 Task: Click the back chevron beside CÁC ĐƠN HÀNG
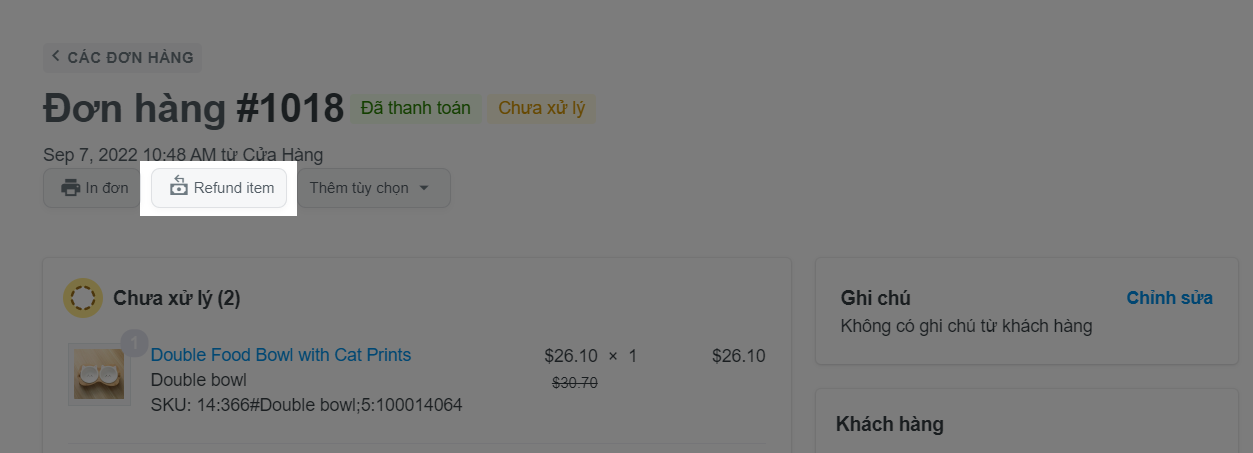(x=56, y=57)
